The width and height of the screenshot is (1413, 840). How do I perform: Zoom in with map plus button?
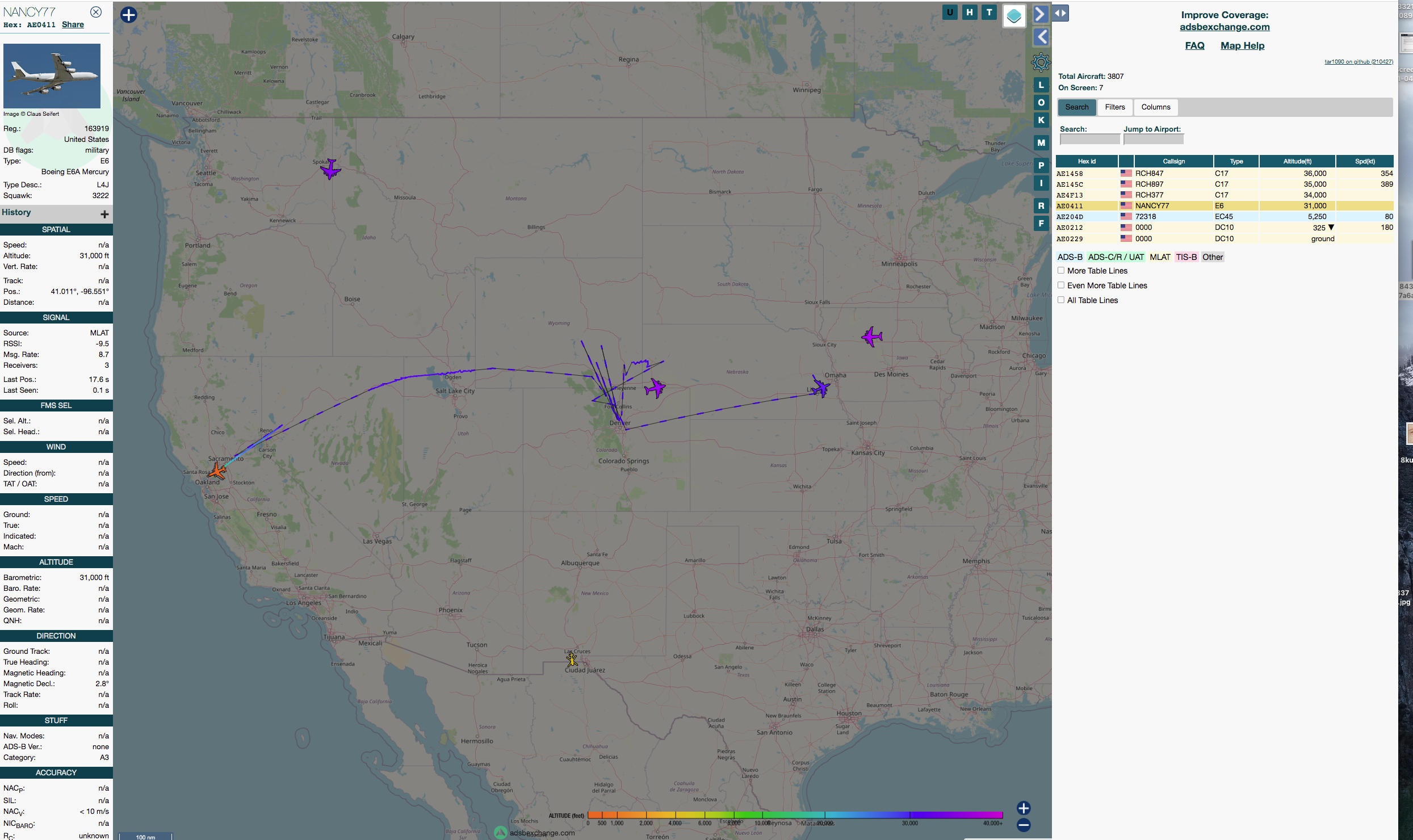pyautogui.click(x=1024, y=808)
